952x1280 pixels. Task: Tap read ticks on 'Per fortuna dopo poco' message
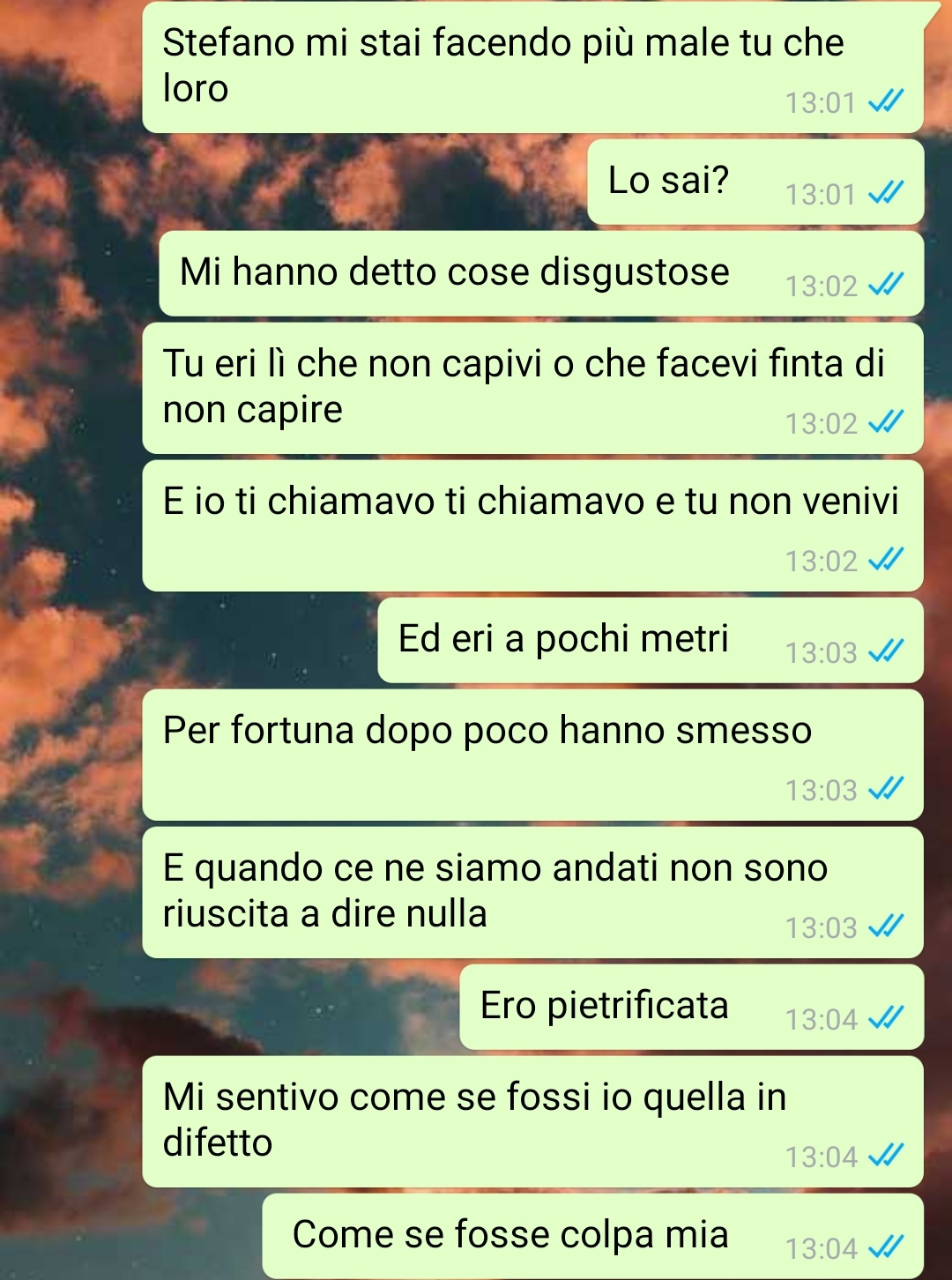click(886, 789)
